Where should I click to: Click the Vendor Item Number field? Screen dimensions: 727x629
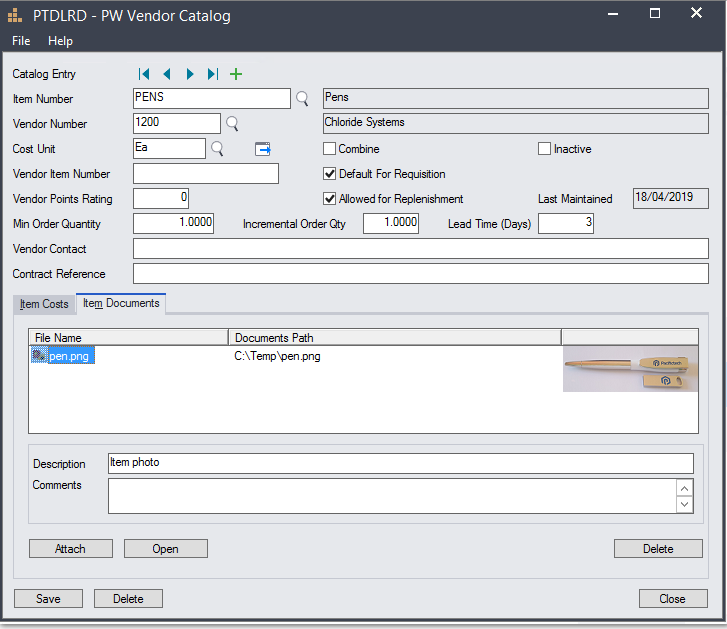[x=206, y=174]
